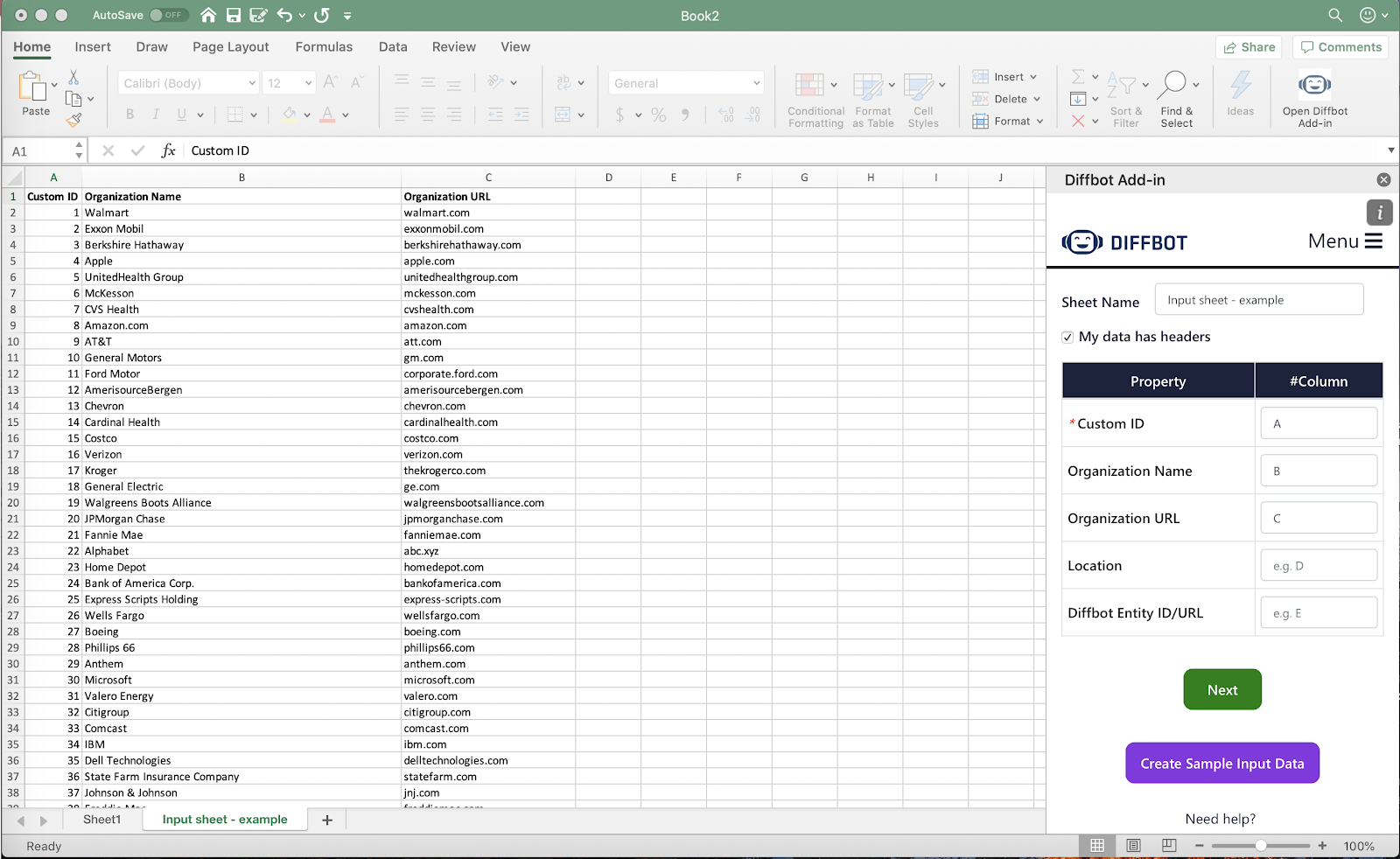The width and height of the screenshot is (1400, 859).
Task: Expand the Insert cells dropdown
Action: [1032, 77]
